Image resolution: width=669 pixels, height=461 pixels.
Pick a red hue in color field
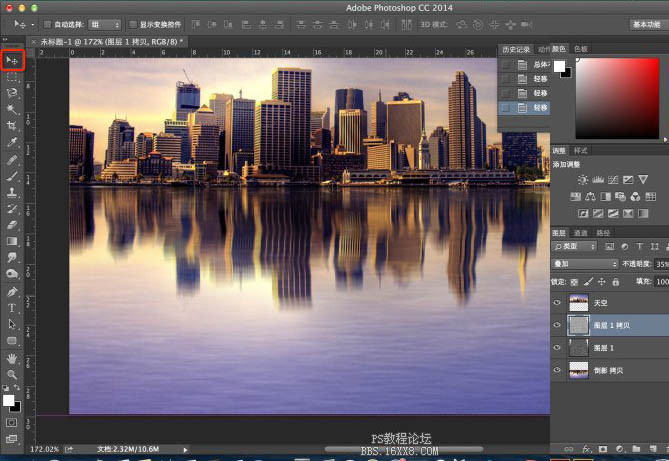617,98
